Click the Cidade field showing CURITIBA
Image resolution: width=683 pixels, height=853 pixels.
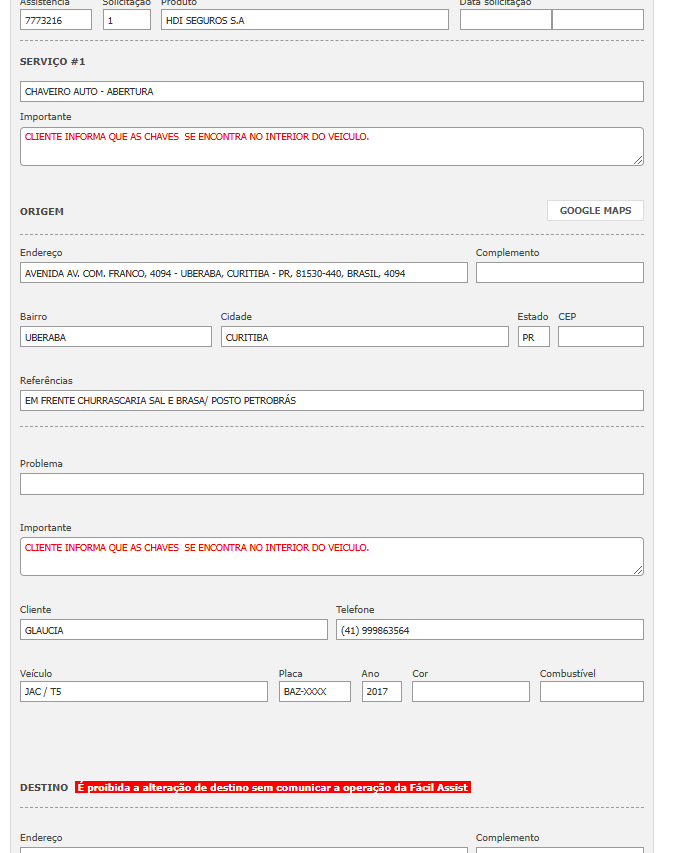364,337
